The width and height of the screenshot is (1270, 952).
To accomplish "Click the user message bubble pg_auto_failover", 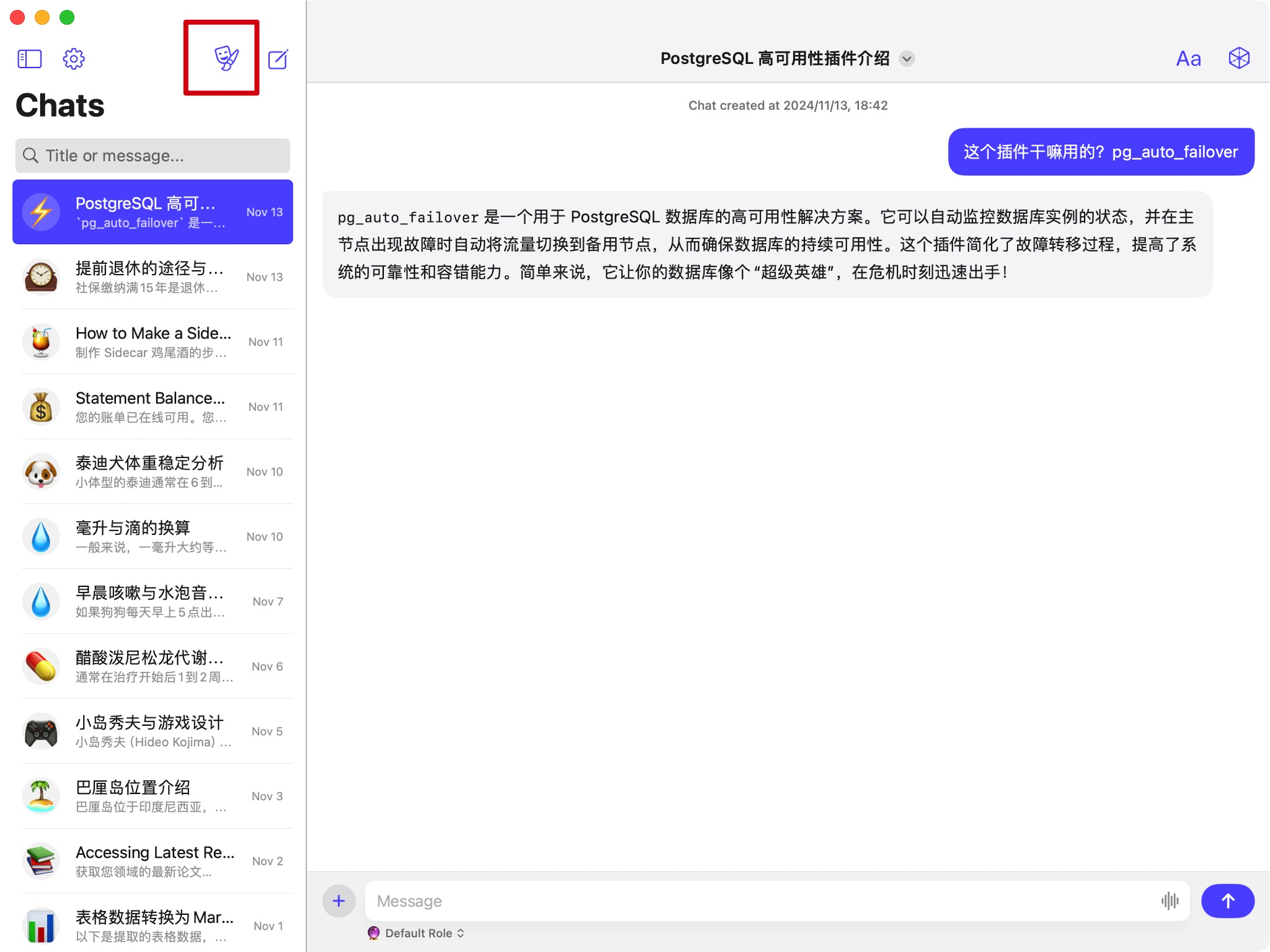I will (x=1101, y=152).
